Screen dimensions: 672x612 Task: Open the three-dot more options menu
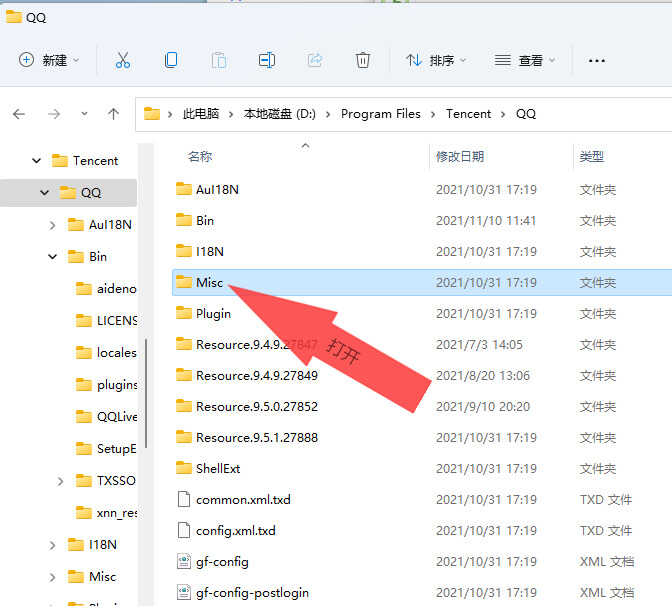point(597,61)
